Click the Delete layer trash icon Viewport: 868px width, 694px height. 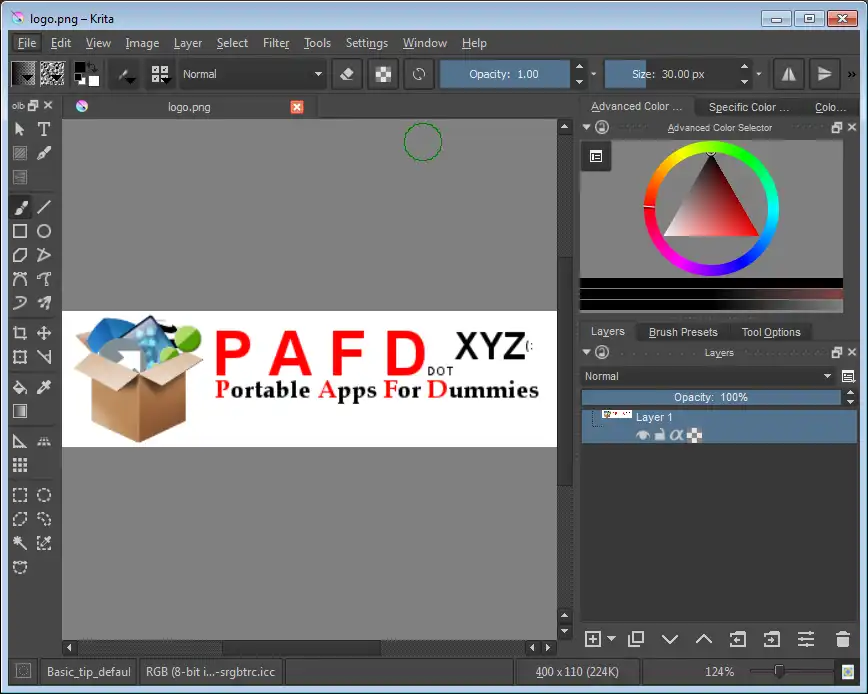pyautogui.click(x=843, y=639)
